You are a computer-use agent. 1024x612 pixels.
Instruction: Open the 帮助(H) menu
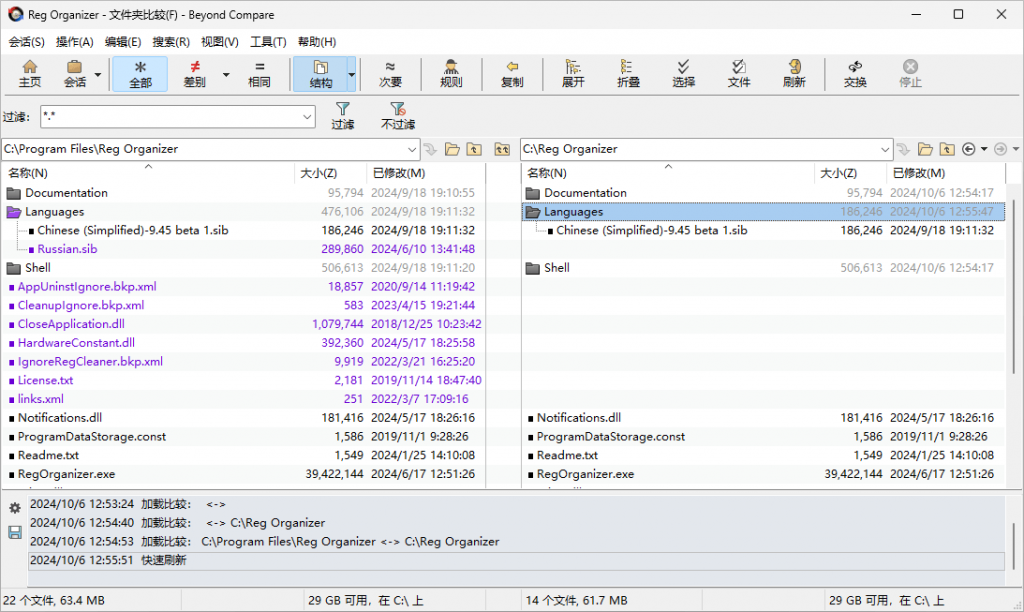(317, 42)
